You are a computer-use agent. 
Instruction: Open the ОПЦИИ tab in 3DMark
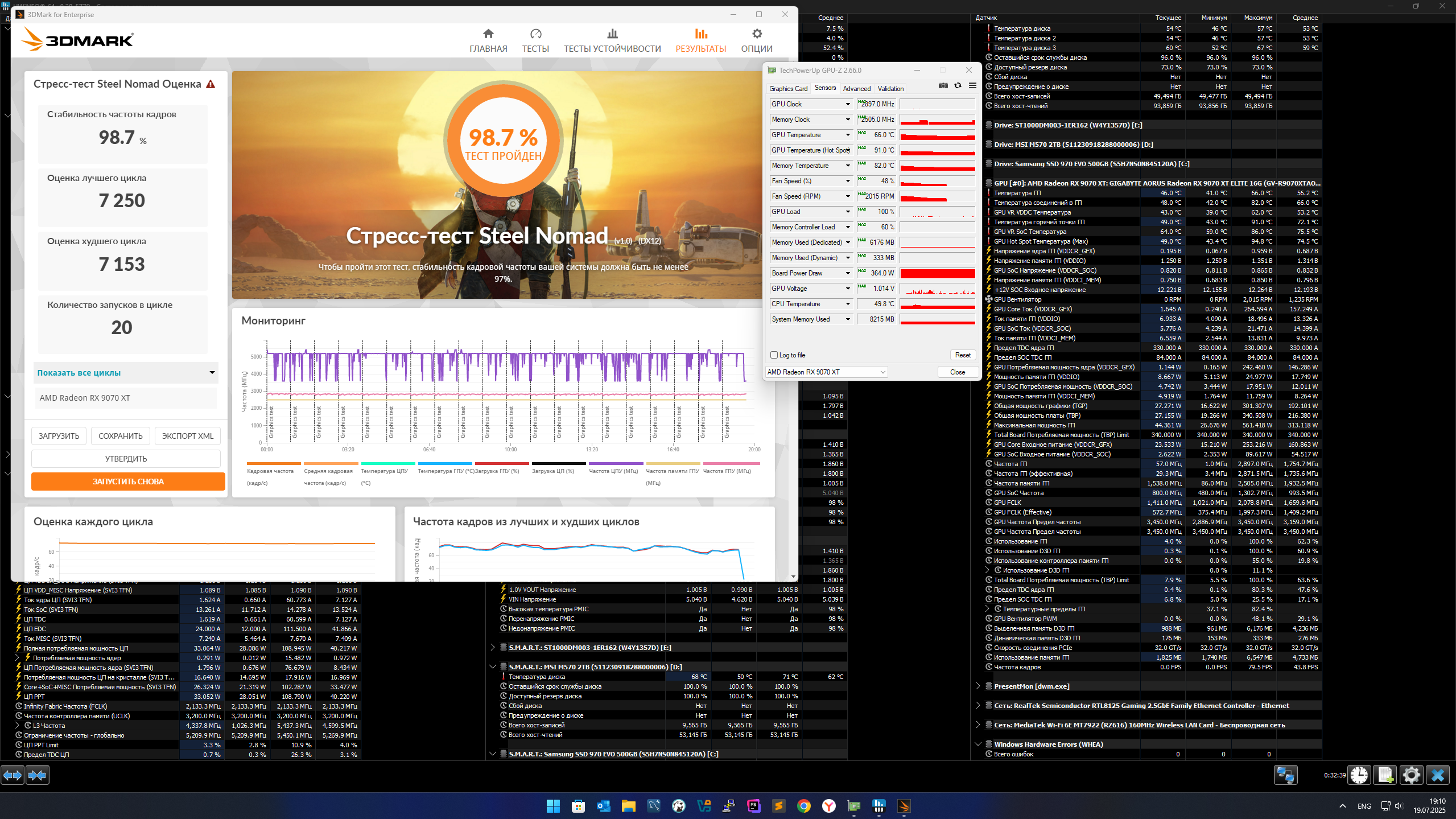tap(756, 40)
